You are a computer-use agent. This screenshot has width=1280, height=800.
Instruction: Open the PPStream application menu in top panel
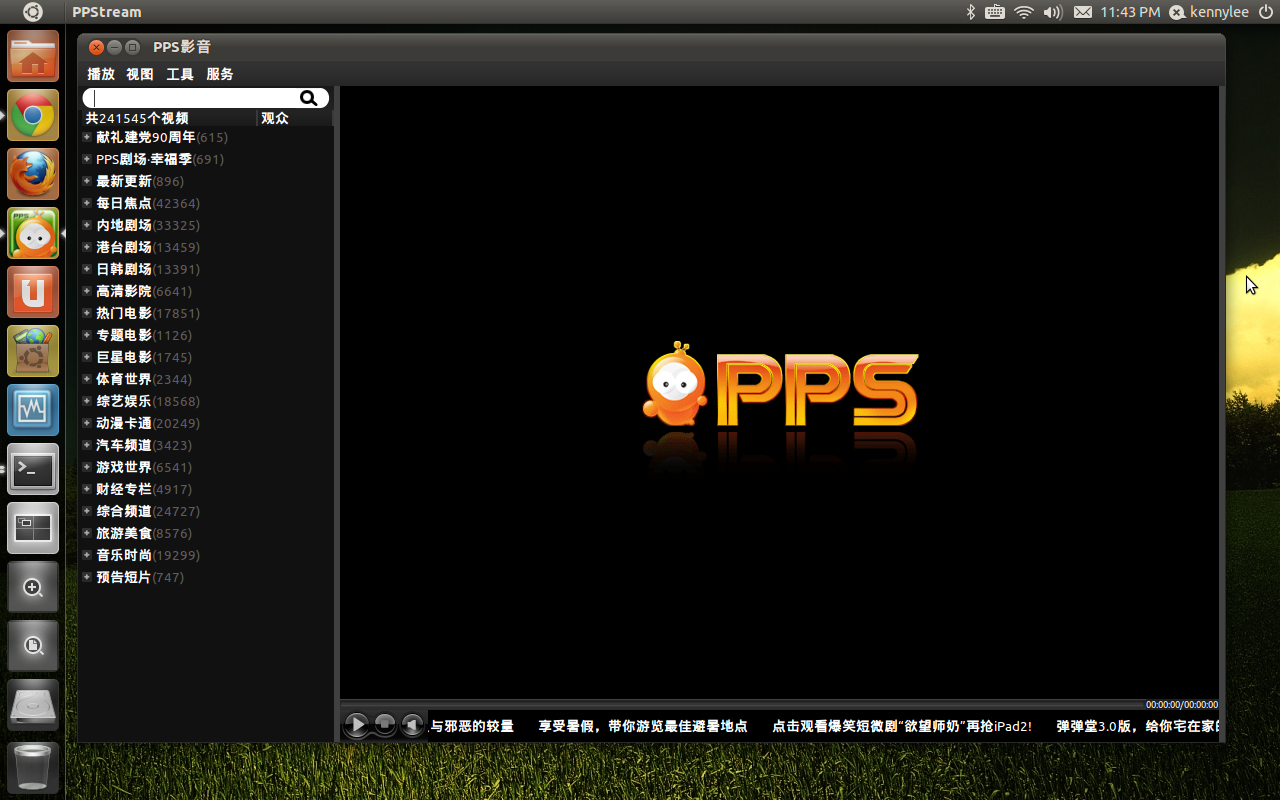[x=107, y=12]
